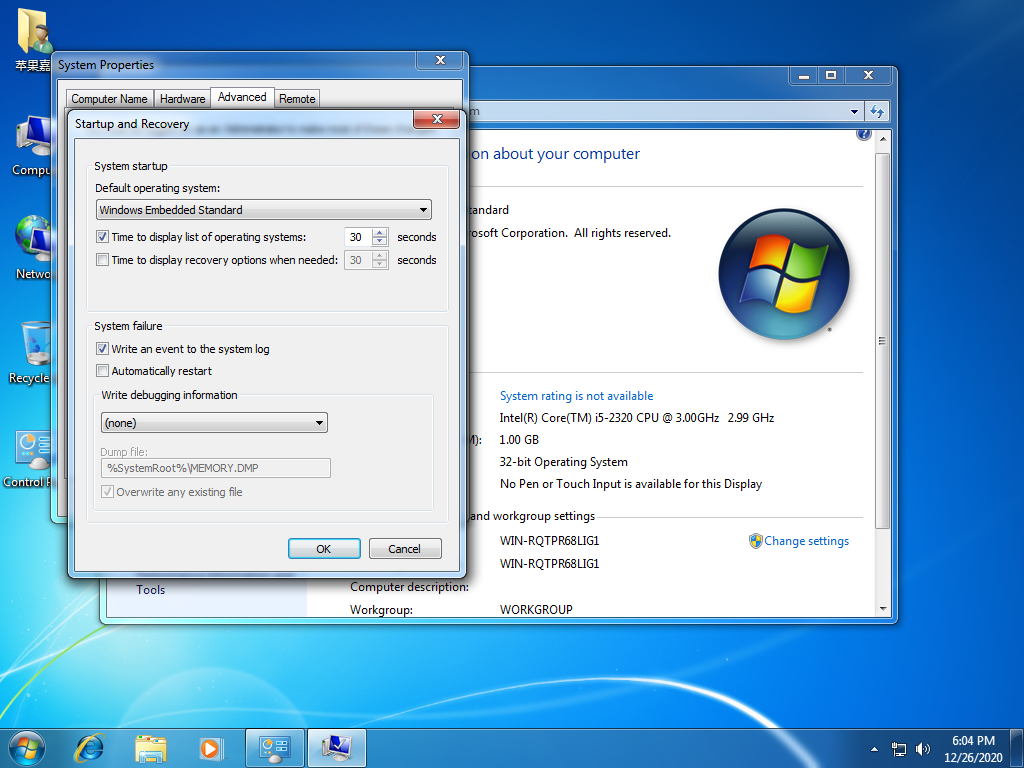Launch Windows Media Player from the taskbar
The image size is (1024, 768).
pyautogui.click(x=211, y=747)
